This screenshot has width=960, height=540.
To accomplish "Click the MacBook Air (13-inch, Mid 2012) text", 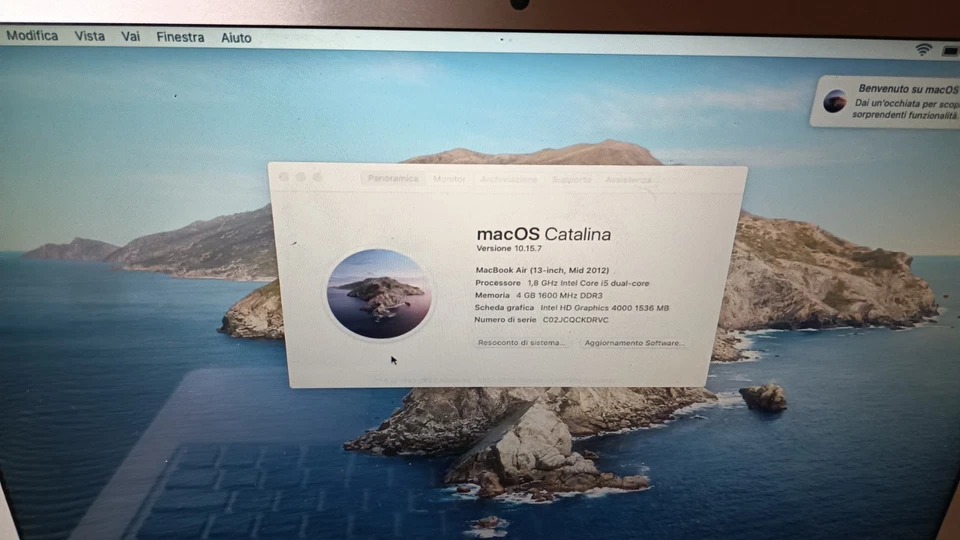I will (542, 270).
